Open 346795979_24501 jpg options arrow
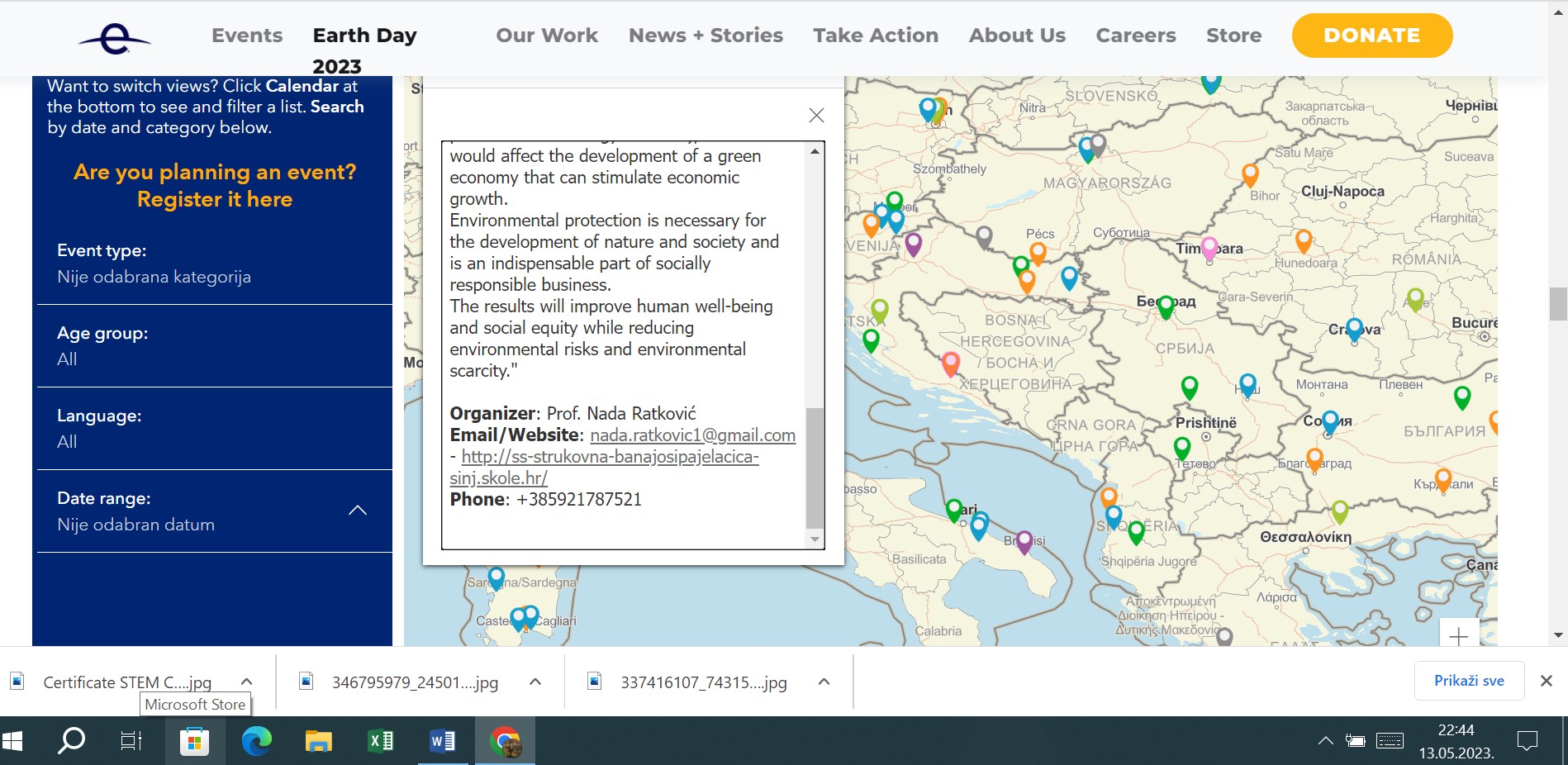 (x=535, y=682)
